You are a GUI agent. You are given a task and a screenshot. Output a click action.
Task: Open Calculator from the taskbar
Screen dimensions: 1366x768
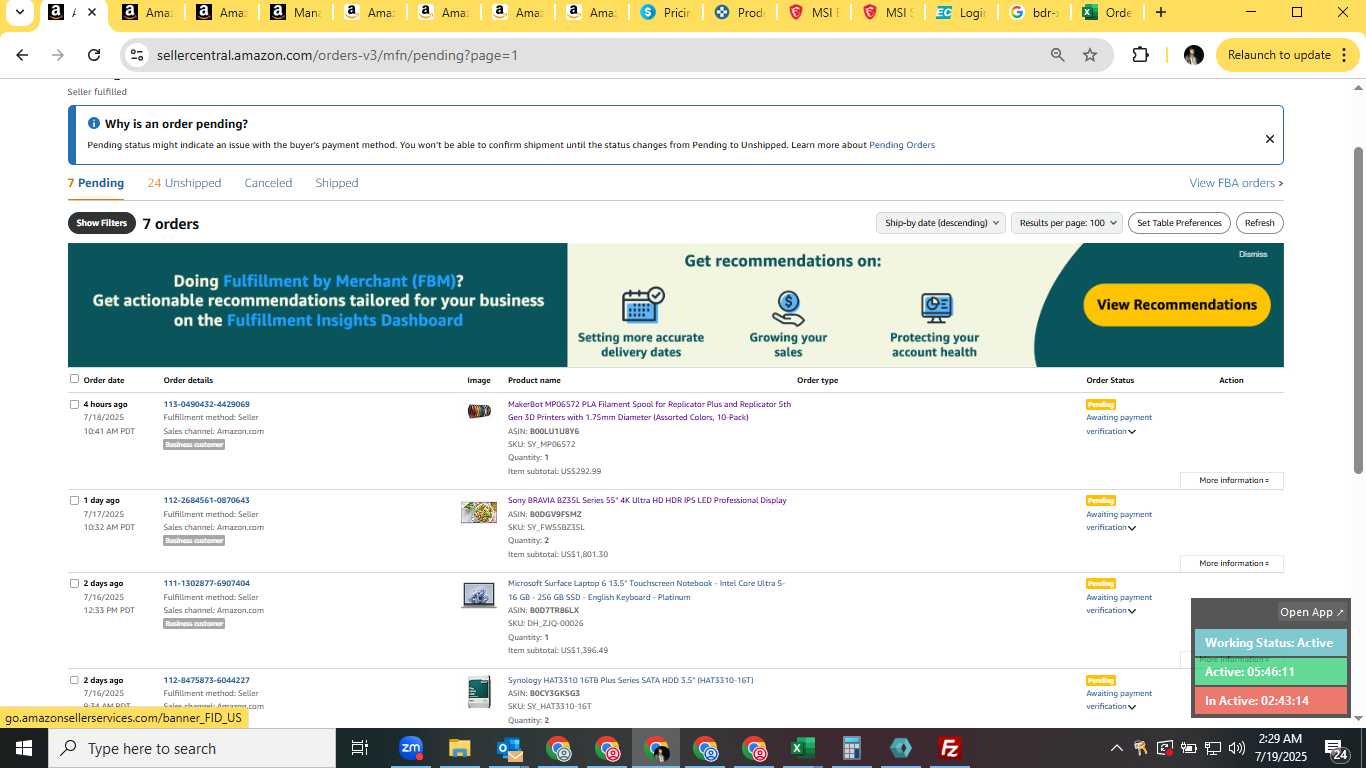(851, 748)
